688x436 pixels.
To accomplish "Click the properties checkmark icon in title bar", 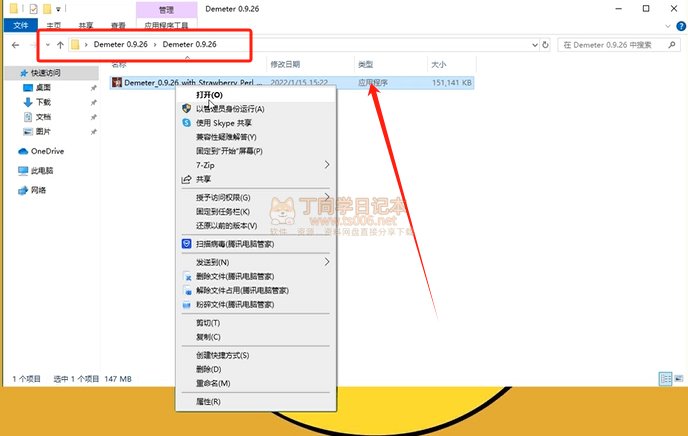I will [33, 8].
